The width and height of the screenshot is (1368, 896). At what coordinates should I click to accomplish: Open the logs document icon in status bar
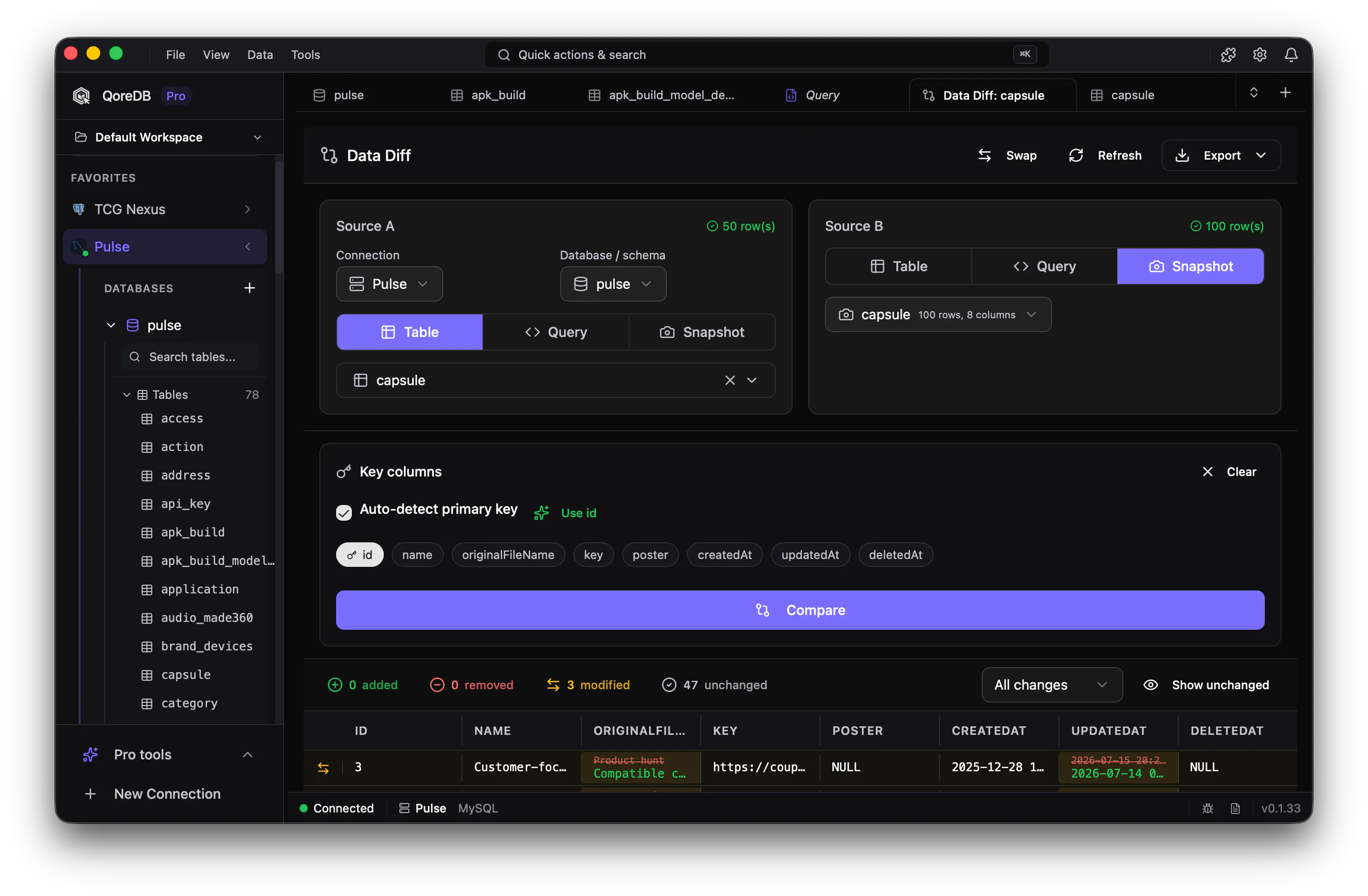point(1235,808)
